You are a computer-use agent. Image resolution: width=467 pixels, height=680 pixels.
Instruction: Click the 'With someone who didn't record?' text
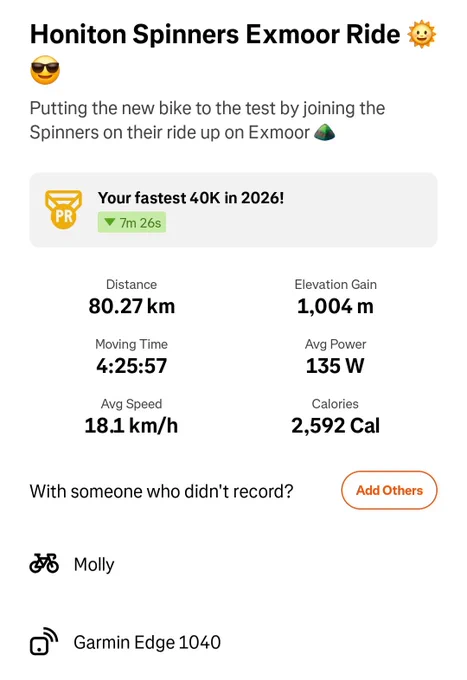click(161, 491)
